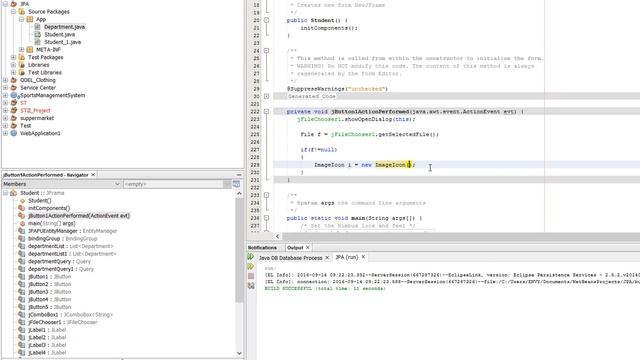Click the WebApplication1 globe icon

click(13, 133)
